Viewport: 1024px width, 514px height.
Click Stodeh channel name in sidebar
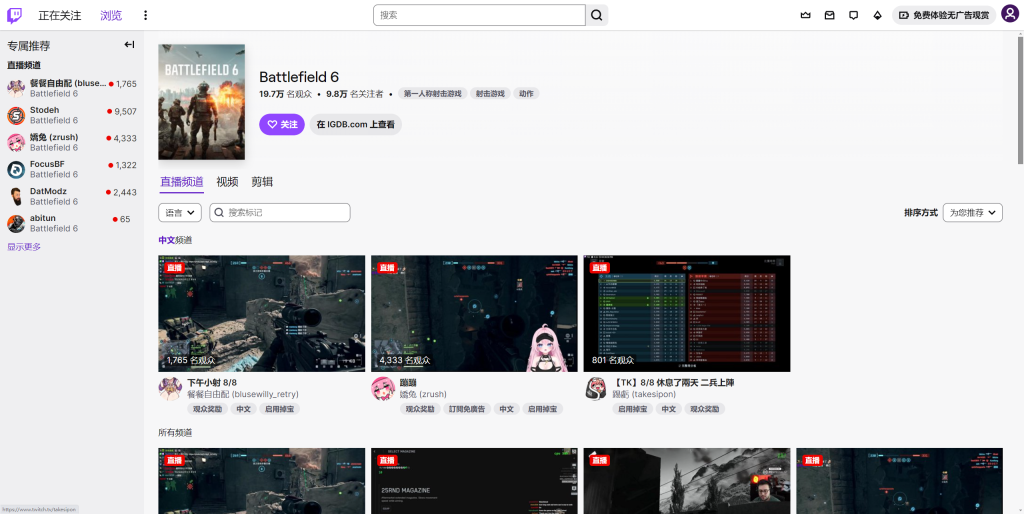pos(44,110)
